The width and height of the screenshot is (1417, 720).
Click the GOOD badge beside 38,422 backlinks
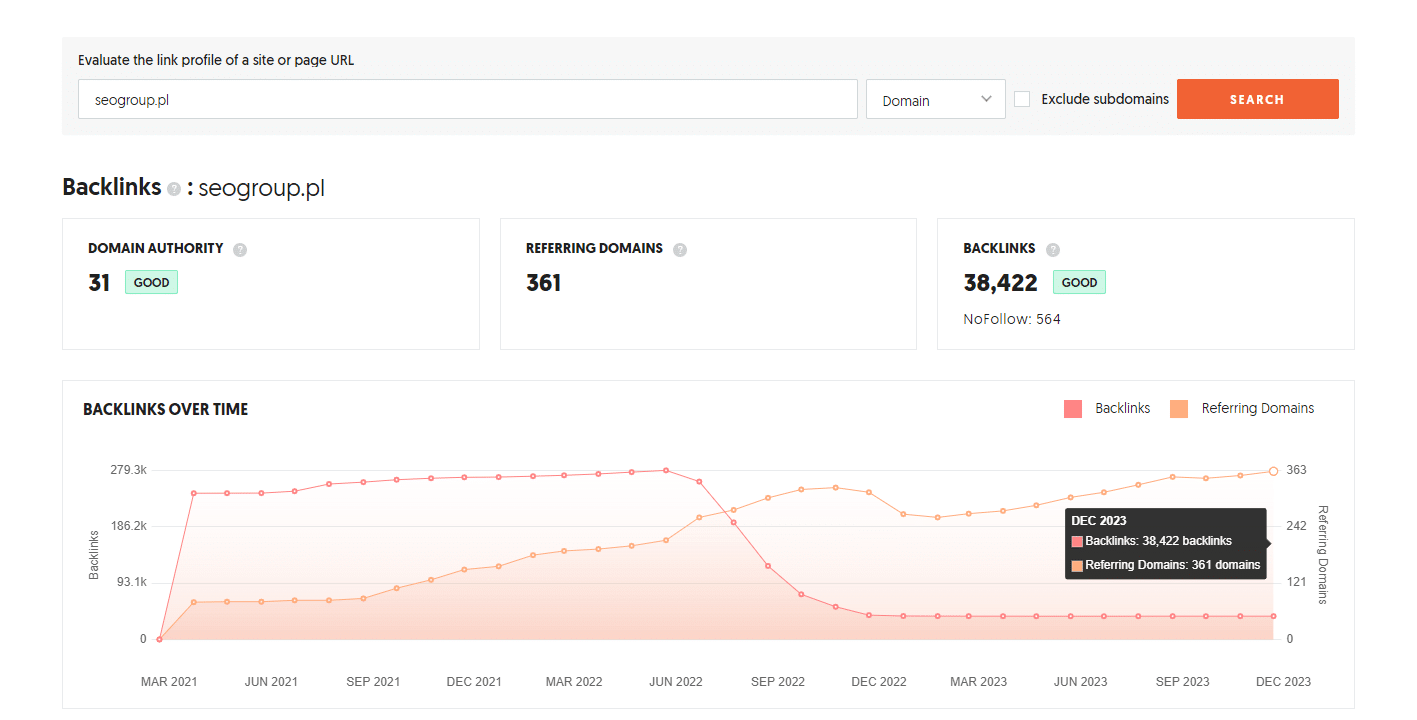click(1079, 282)
